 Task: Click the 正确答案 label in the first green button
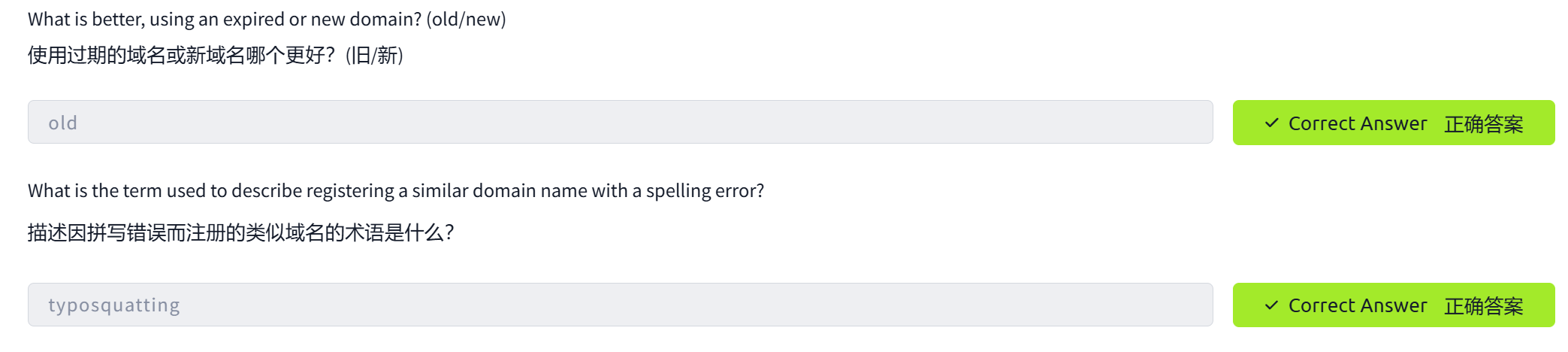[1483, 123]
